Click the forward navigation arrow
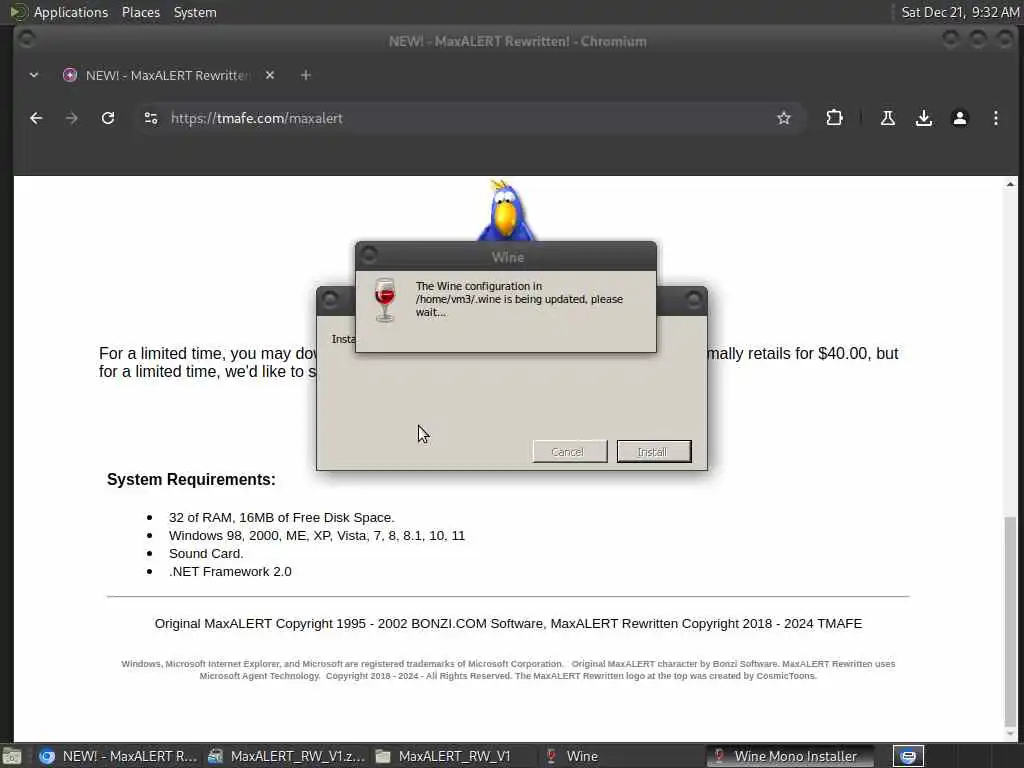 [x=72, y=118]
